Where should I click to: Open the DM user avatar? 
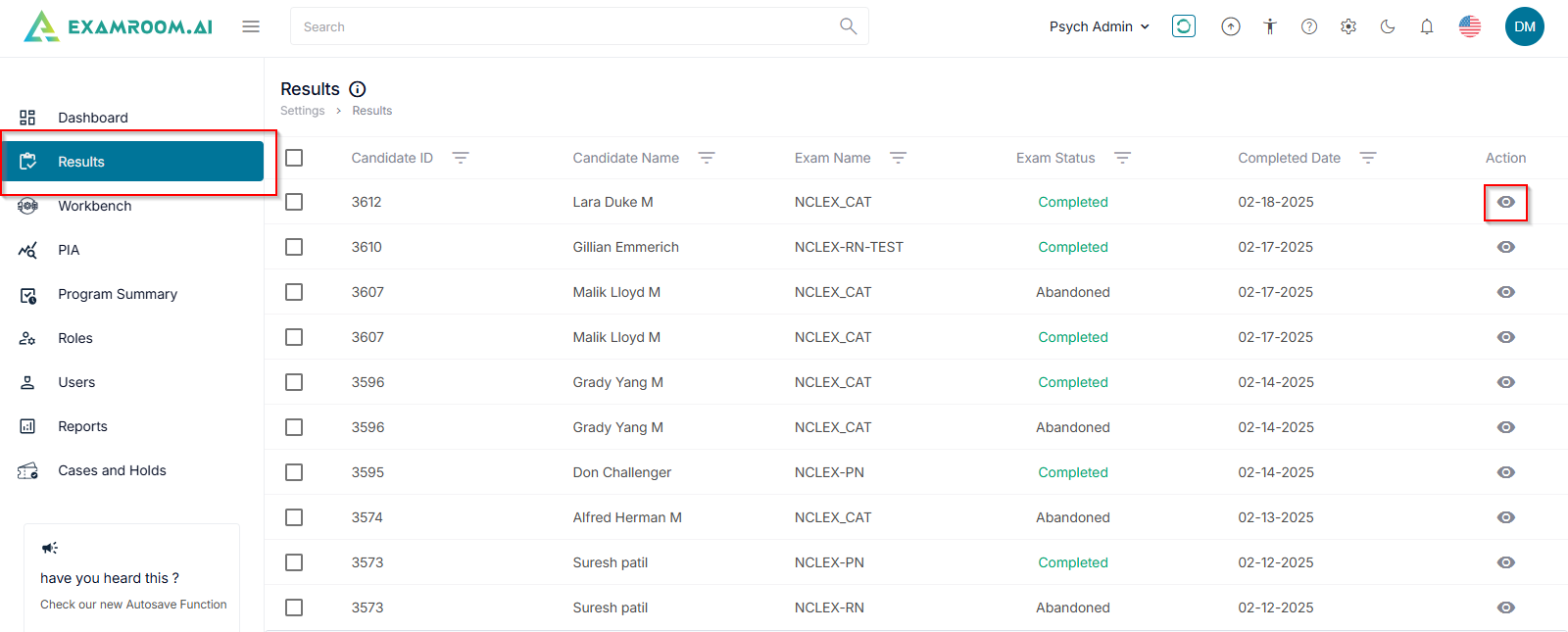pyautogui.click(x=1524, y=26)
